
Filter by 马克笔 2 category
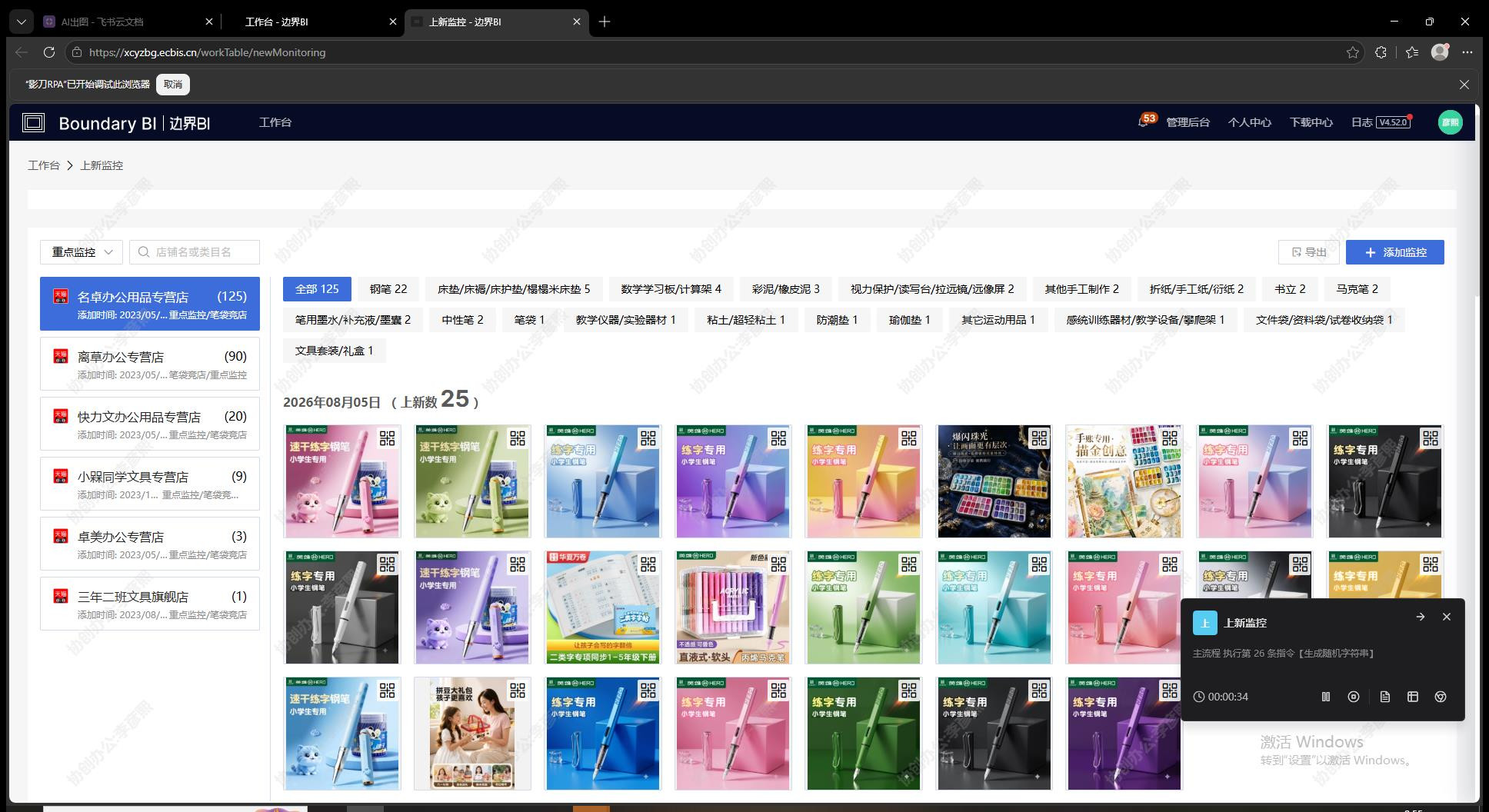tap(1357, 289)
